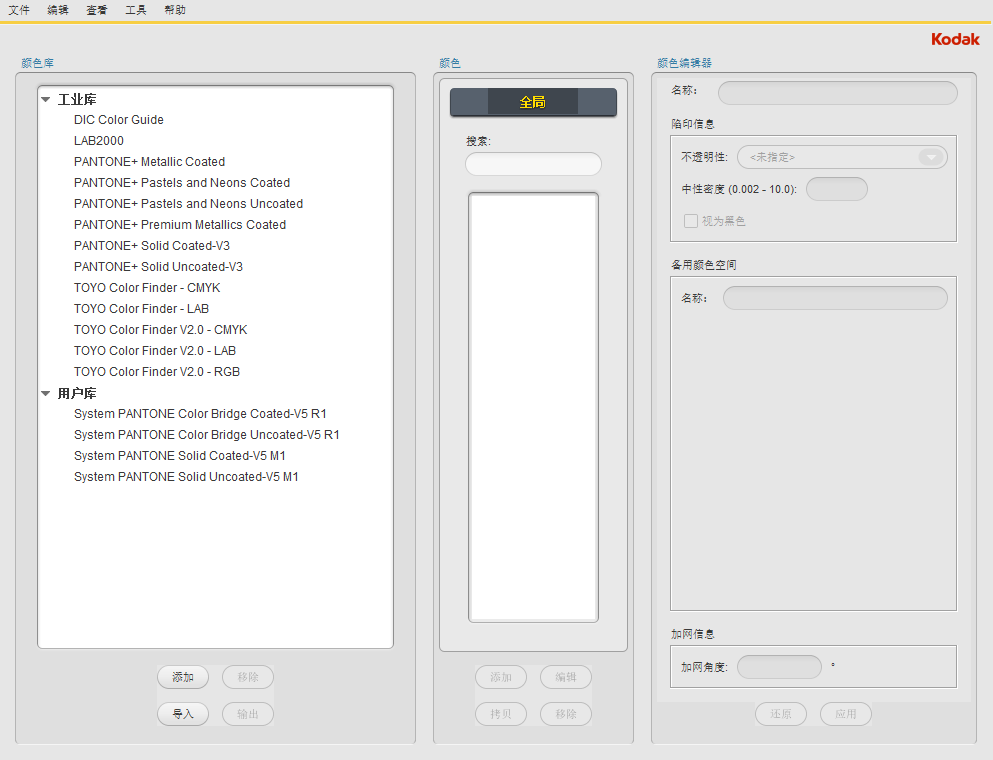Click the 移除 button in 颜色 panel
This screenshot has height=760, width=993.
[x=566, y=714]
